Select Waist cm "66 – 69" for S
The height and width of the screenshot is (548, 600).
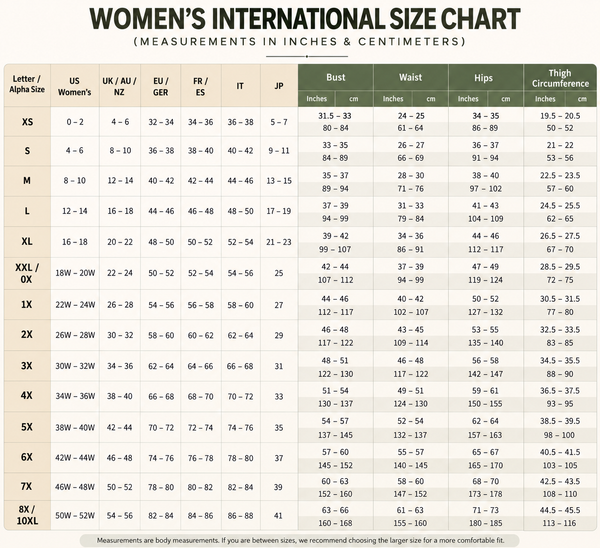(411, 158)
